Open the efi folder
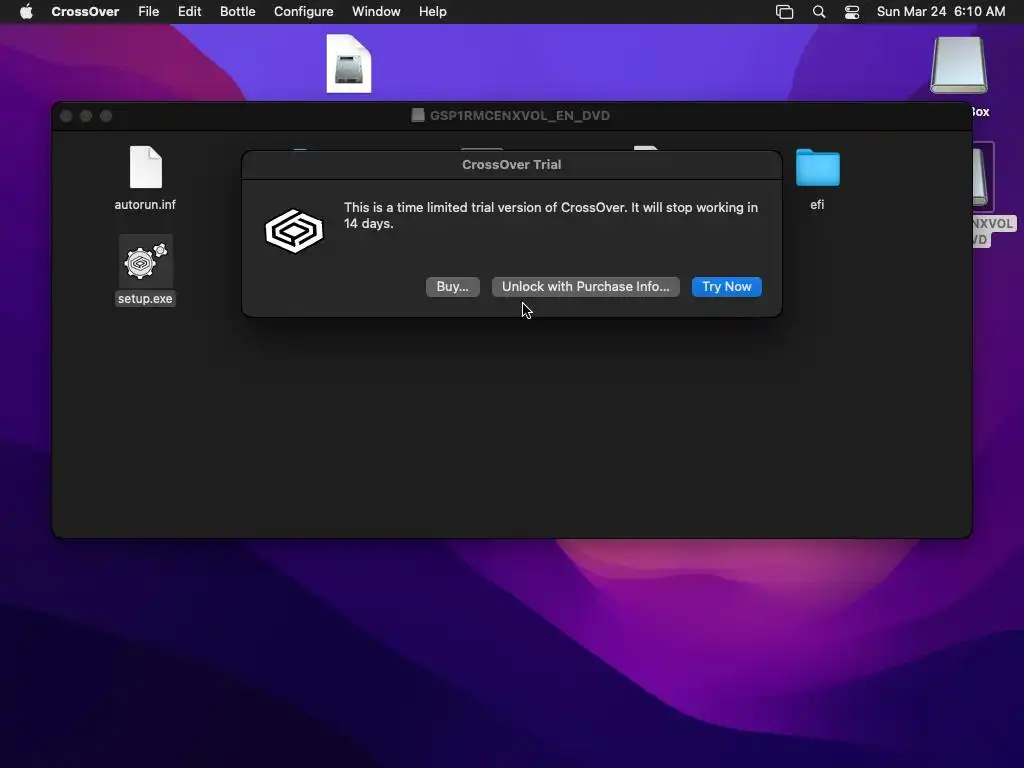Image resolution: width=1024 pixels, height=768 pixels. tap(818, 168)
